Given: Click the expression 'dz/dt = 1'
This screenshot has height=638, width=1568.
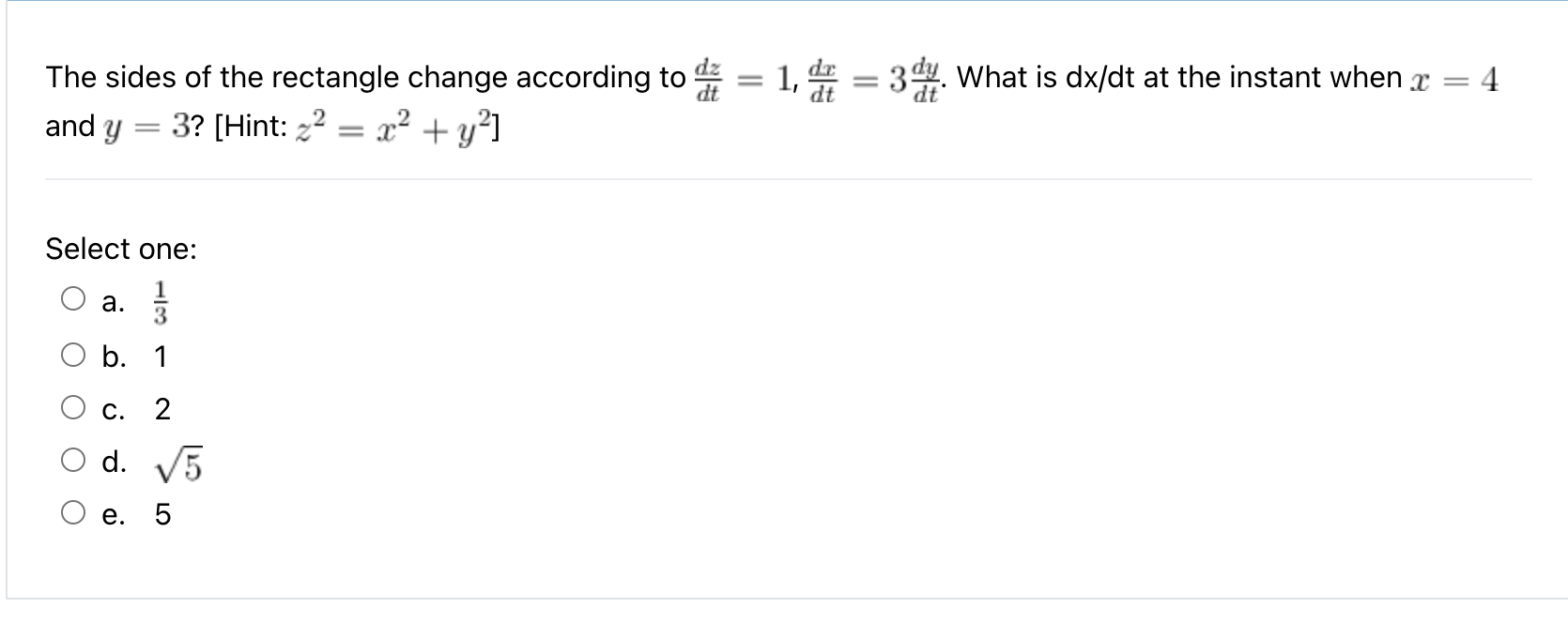Looking at the screenshot, I should point(742,77).
